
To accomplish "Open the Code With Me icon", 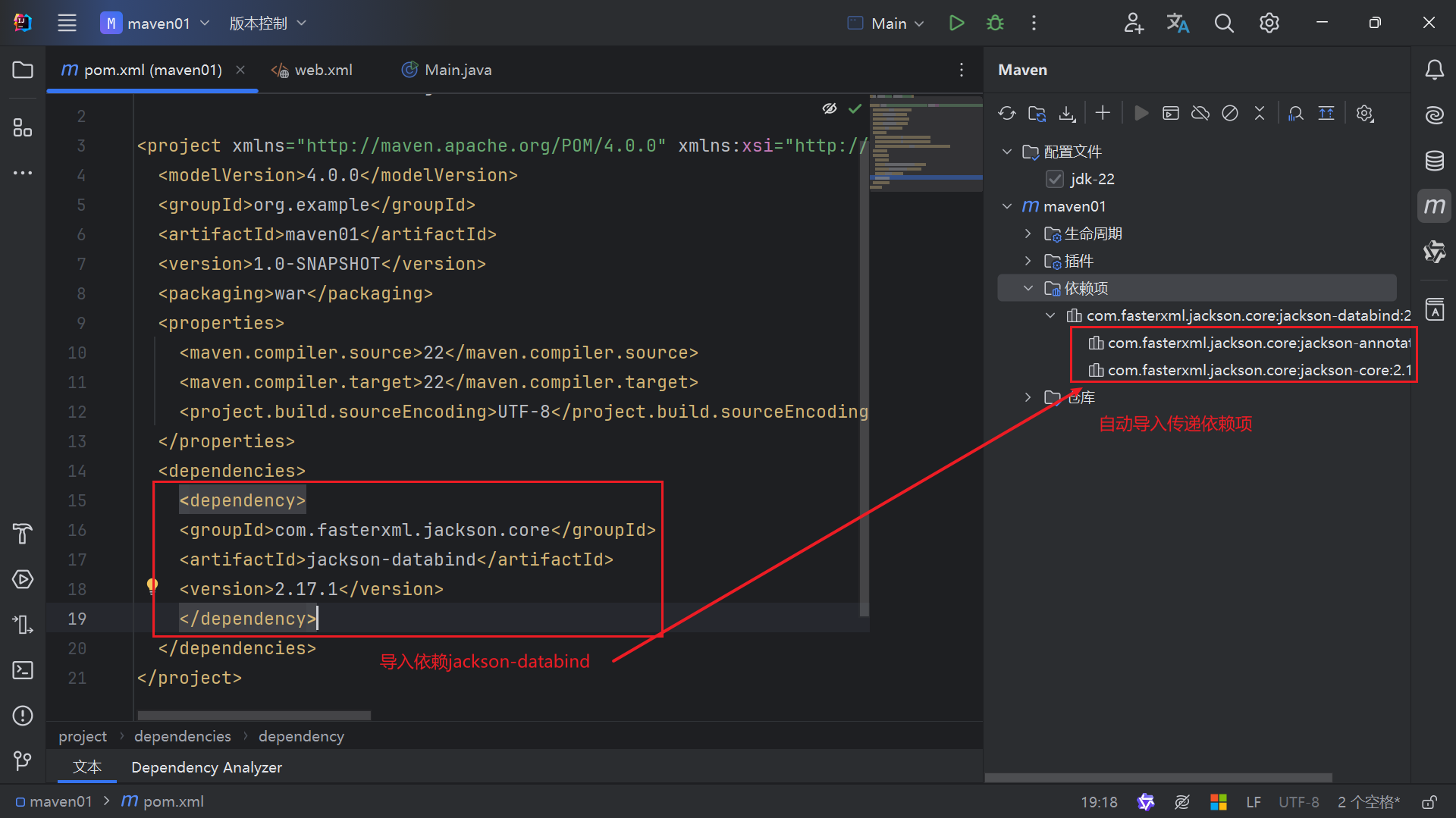I will (1133, 23).
